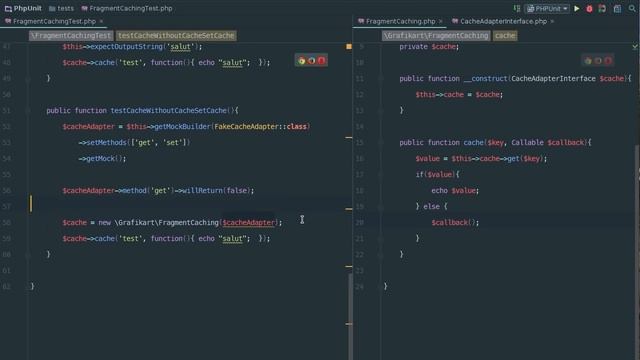This screenshot has height=360, width=640.
Task: Collapse the testCacheWithoutCacheSetCache method fold marker
Action: pyautogui.click(x=28, y=111)
